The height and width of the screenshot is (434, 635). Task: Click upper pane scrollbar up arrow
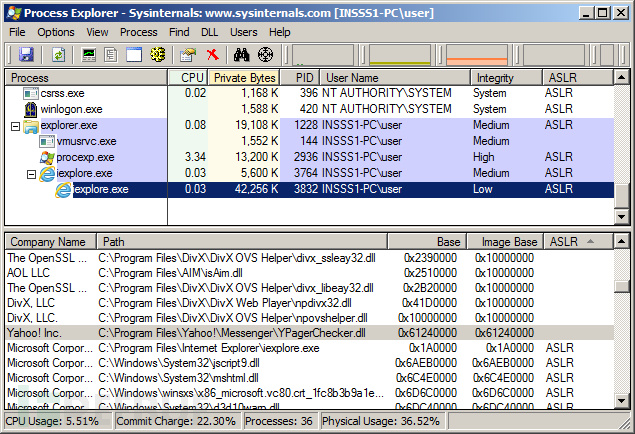622,77
